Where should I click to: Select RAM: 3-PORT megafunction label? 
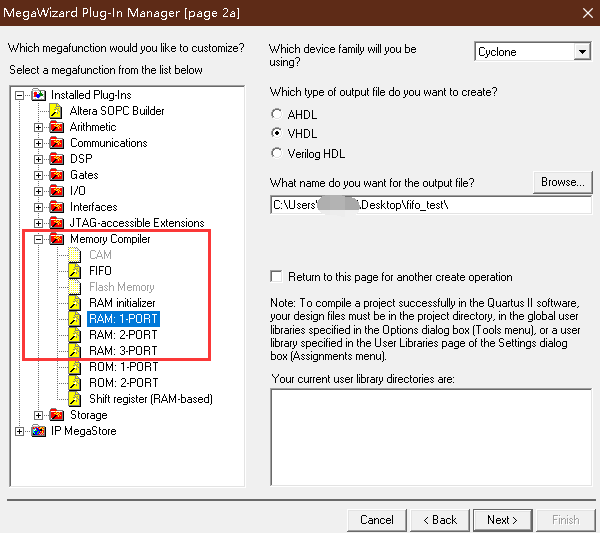click(x=123, y=351)
